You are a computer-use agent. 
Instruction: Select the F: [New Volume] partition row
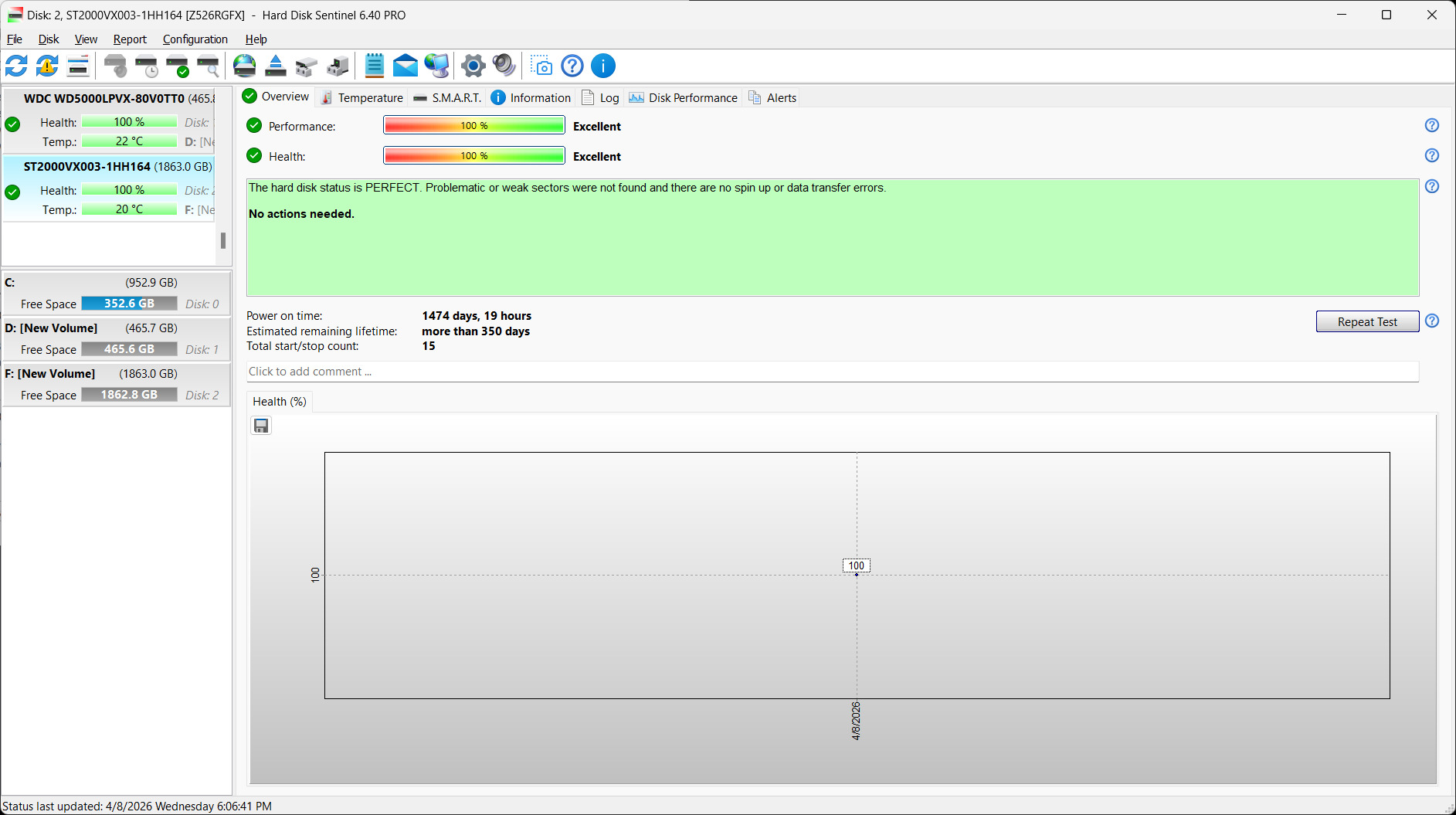tap(116, 374)
